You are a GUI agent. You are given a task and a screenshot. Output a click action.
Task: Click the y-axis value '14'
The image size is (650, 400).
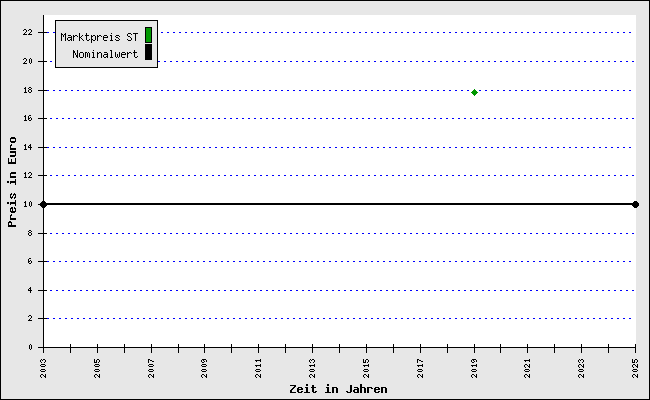click(x=28, y=147)
